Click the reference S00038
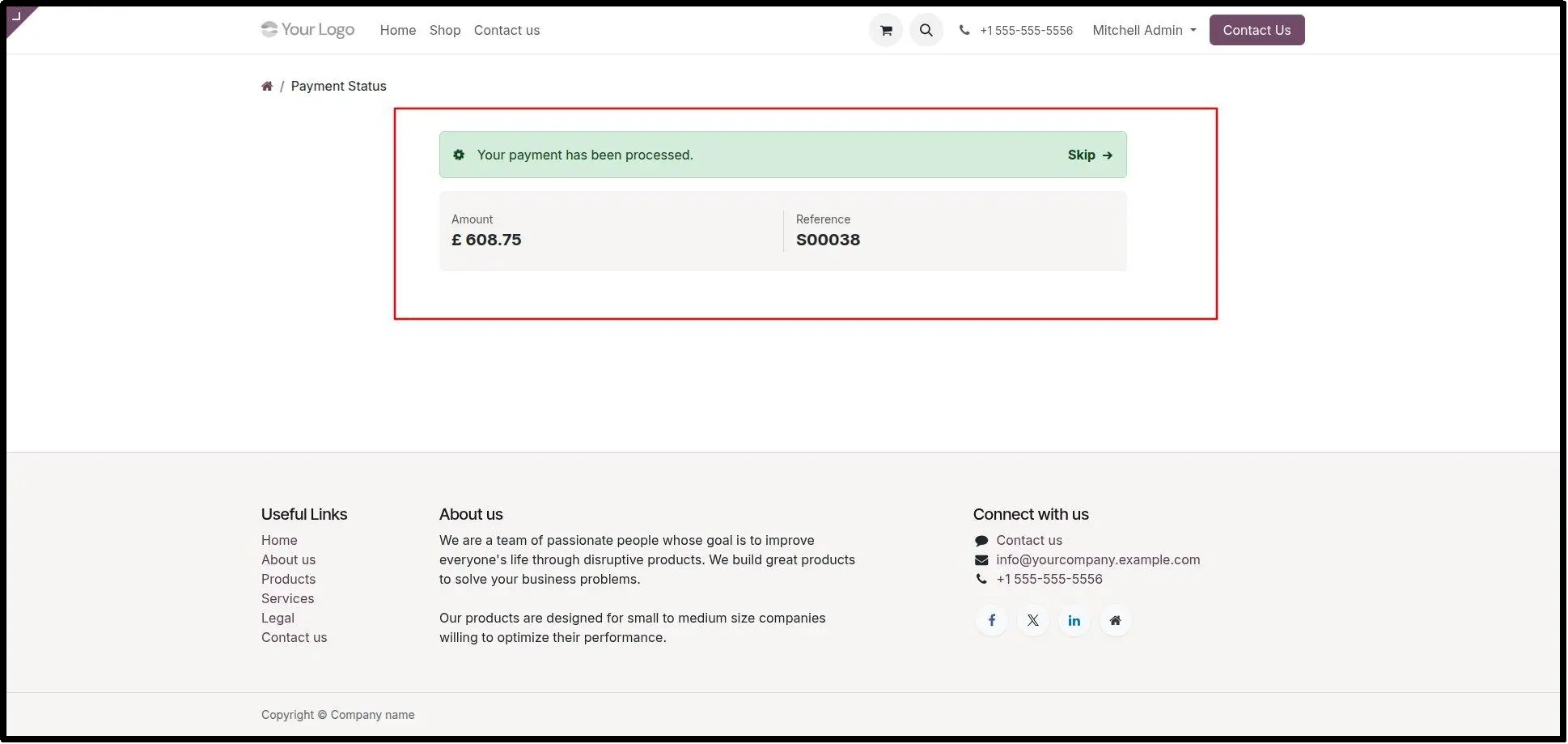The image size is (1568, 744). pyautogui.click(x=828, y=240)
